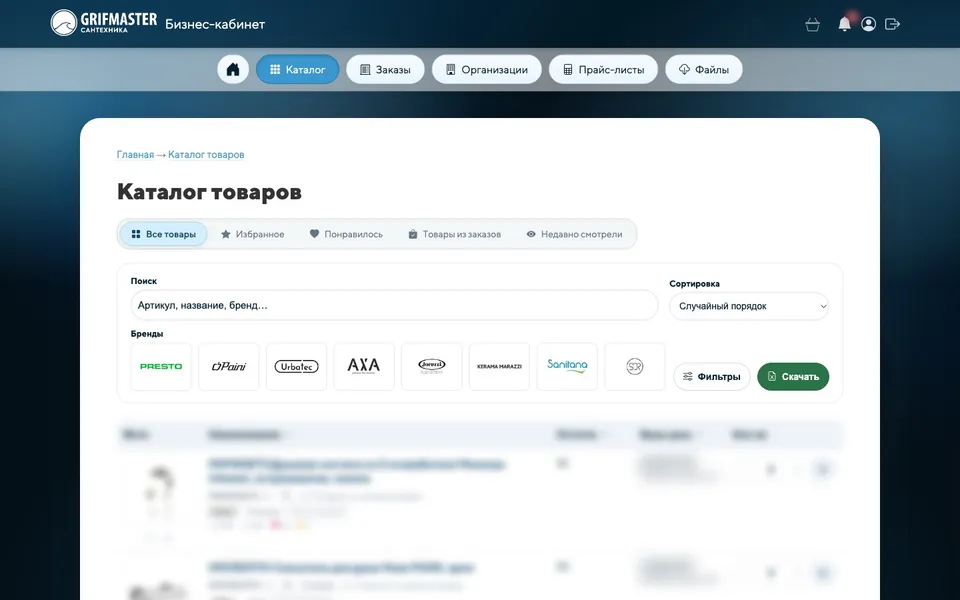Filter by PRESTO brand logo
This screenshot has width=960, height=600.
[x=161, y=366]
